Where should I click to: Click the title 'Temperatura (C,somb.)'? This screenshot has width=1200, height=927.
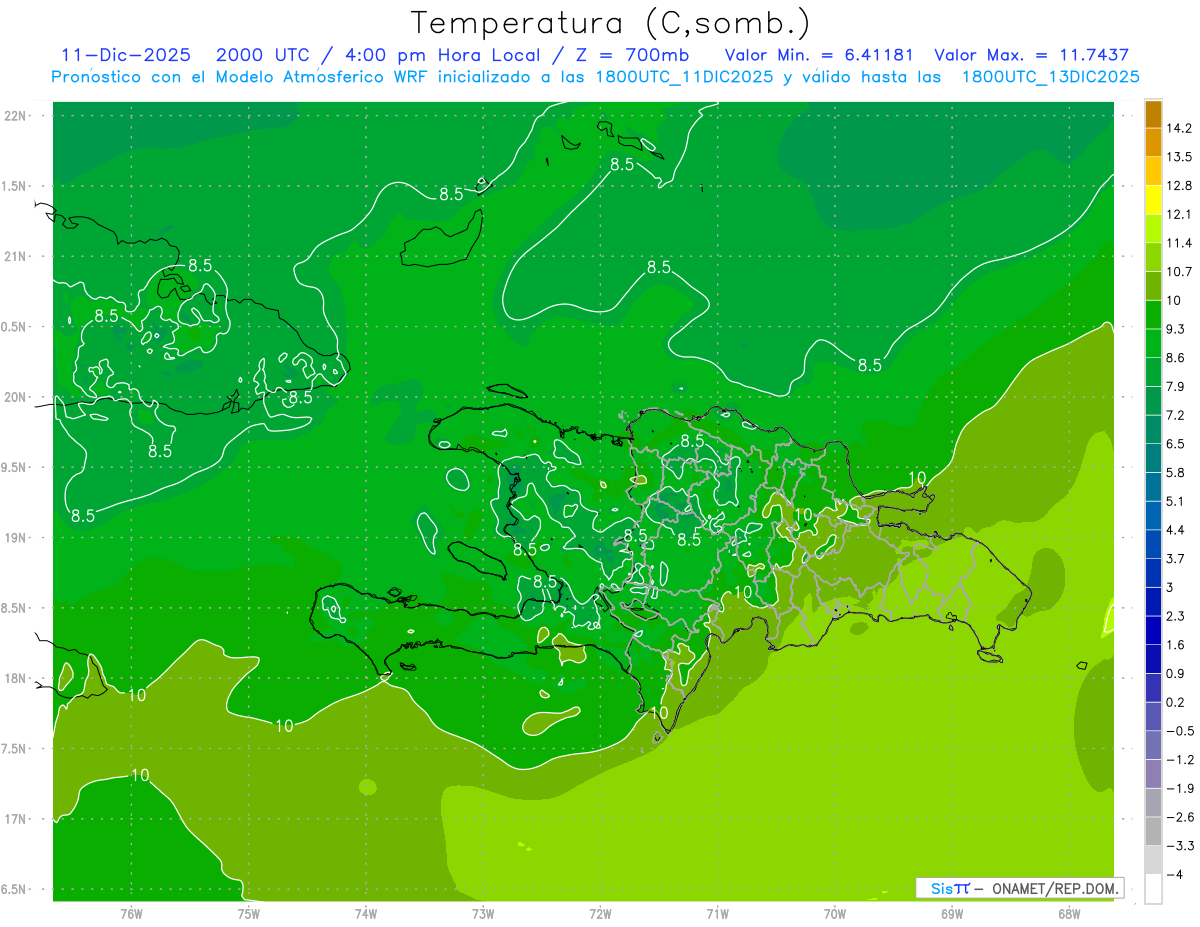point(610,23)
